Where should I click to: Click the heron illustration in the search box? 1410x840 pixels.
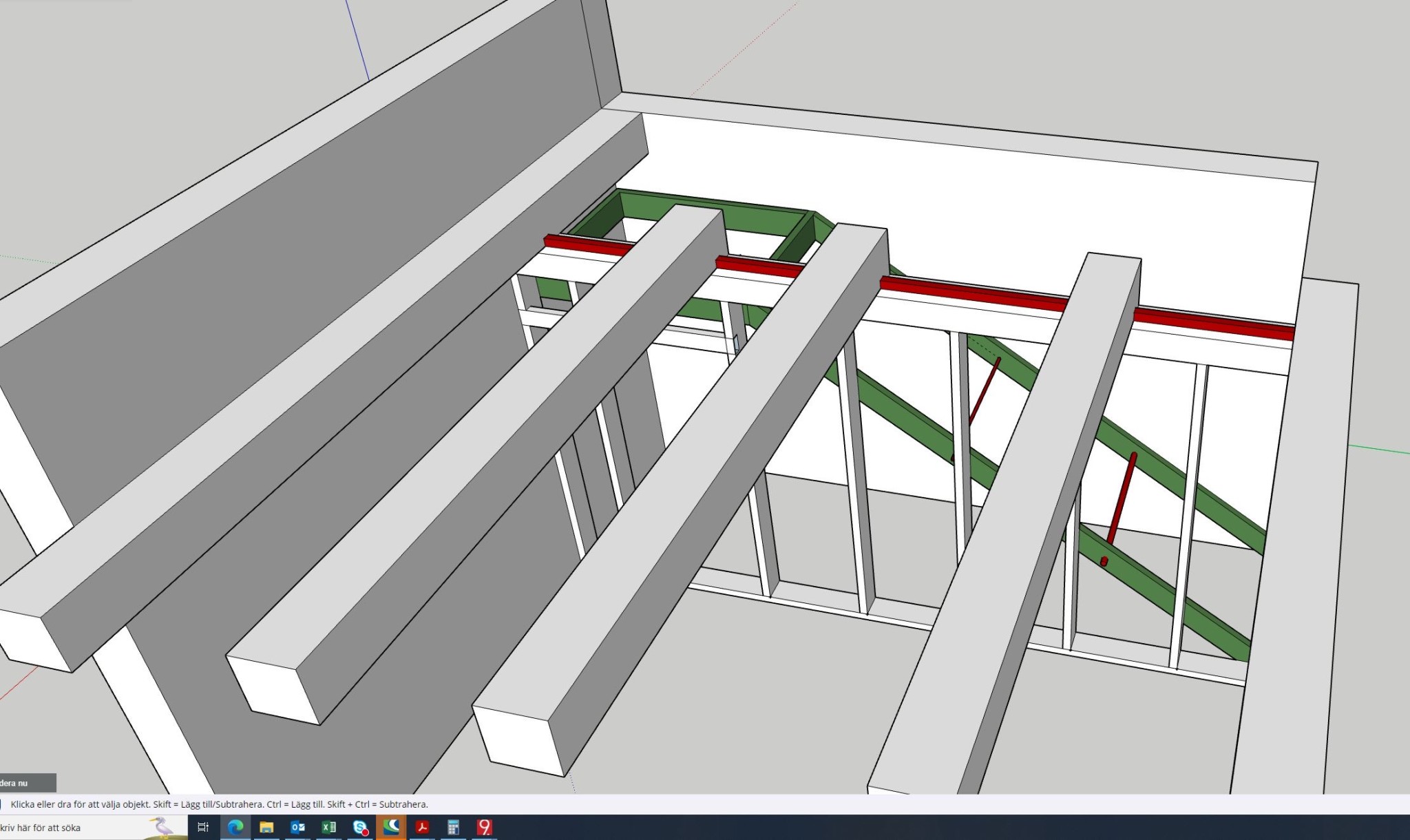pos(162,826)
